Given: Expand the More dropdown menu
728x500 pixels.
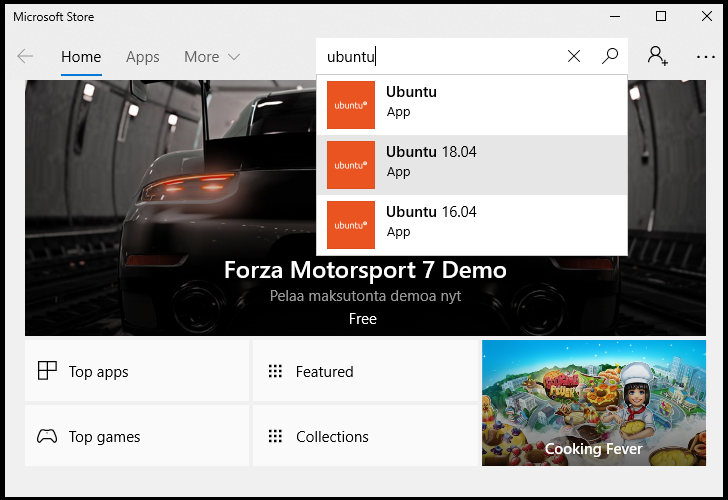Looking at the screenshot, I should (x=211, y=57).
